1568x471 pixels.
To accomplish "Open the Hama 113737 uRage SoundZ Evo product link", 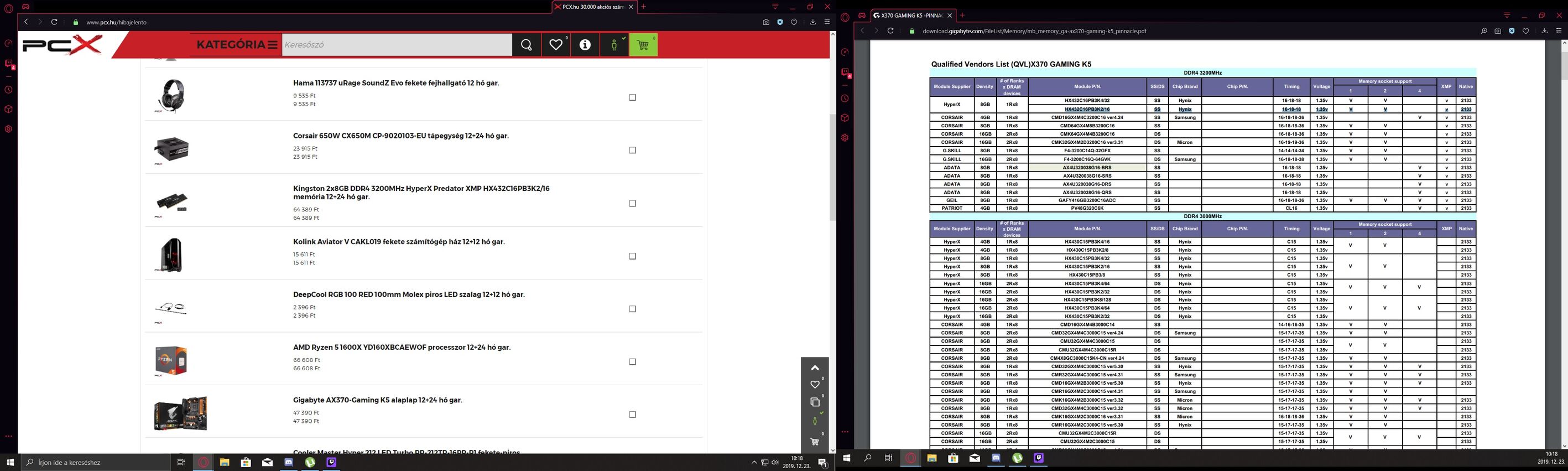I will 396,83.
